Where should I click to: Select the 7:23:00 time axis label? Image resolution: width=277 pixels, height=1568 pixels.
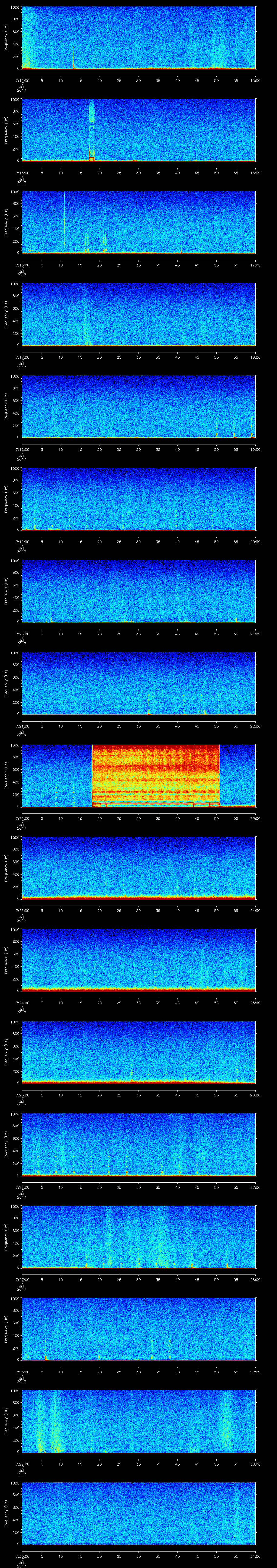pyautogui.click(x=21, y=910)
